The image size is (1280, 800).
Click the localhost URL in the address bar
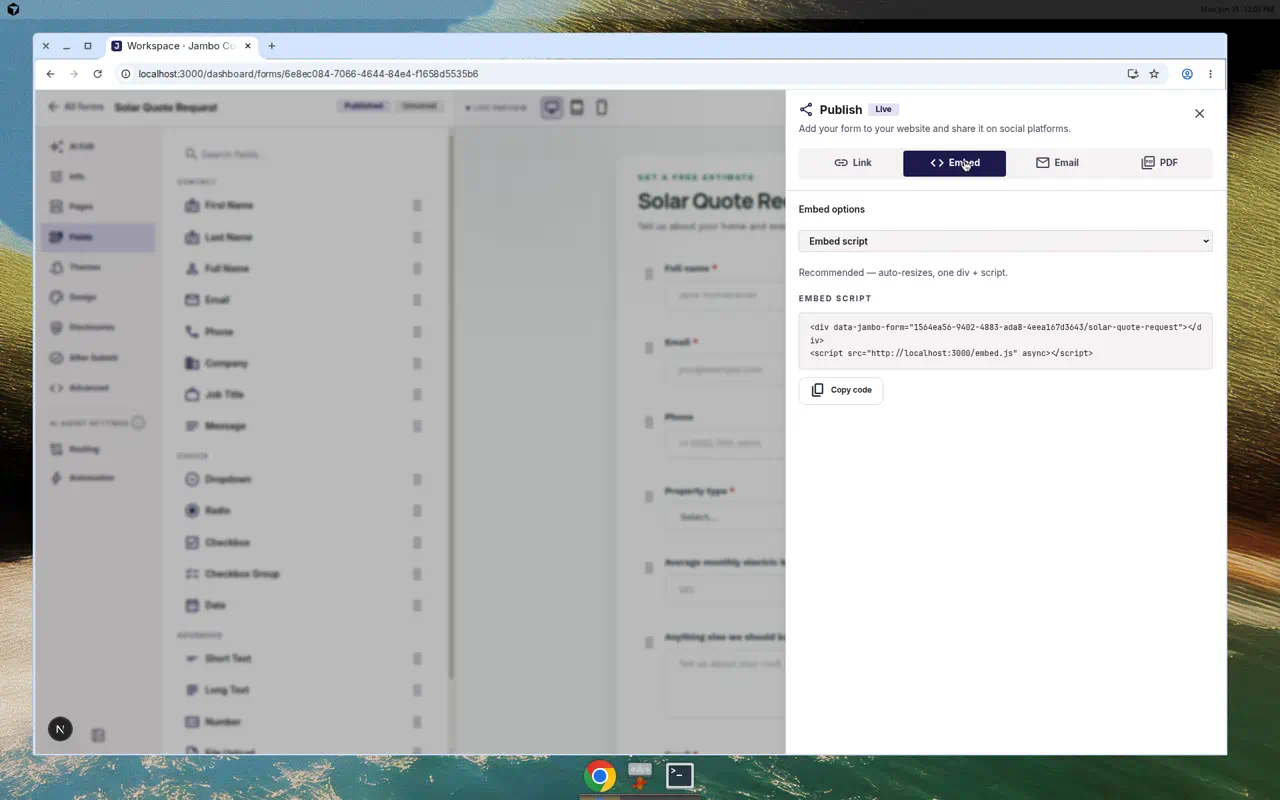click(308, 74)
